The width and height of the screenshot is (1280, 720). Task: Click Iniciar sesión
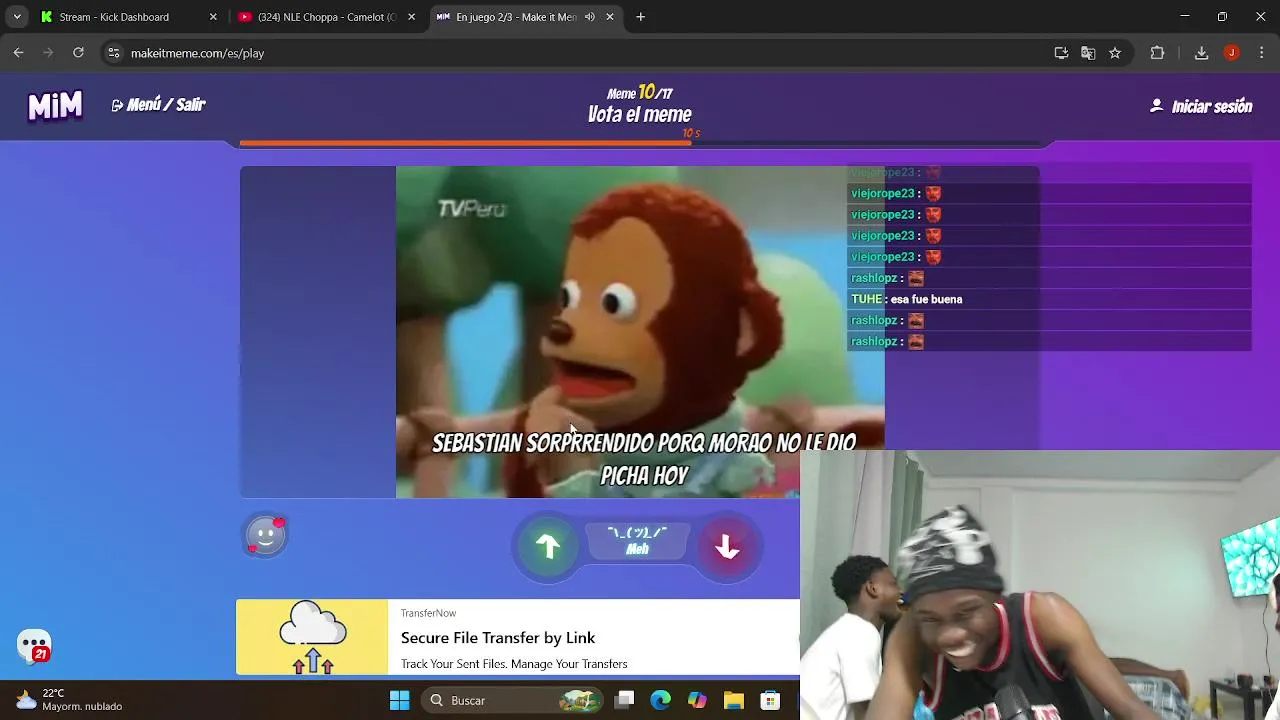1201,106
